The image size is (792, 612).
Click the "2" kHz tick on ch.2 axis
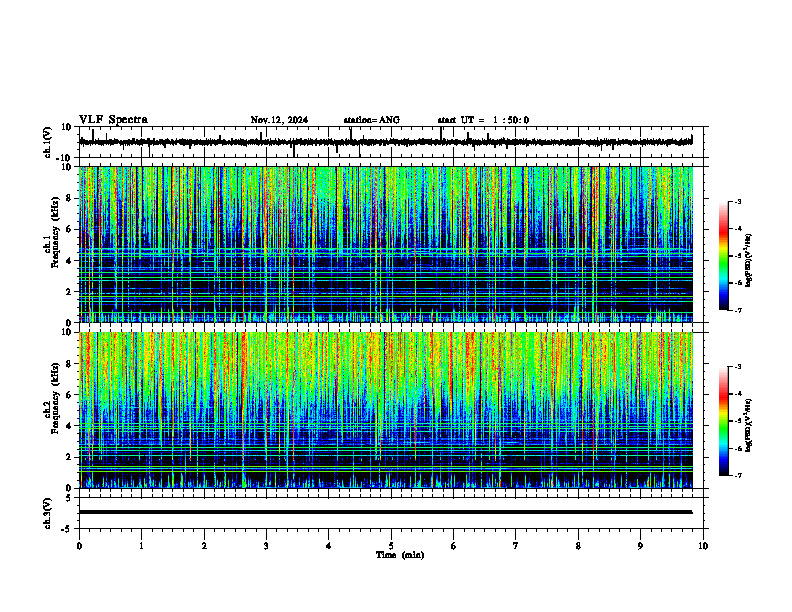pos(69,457)
